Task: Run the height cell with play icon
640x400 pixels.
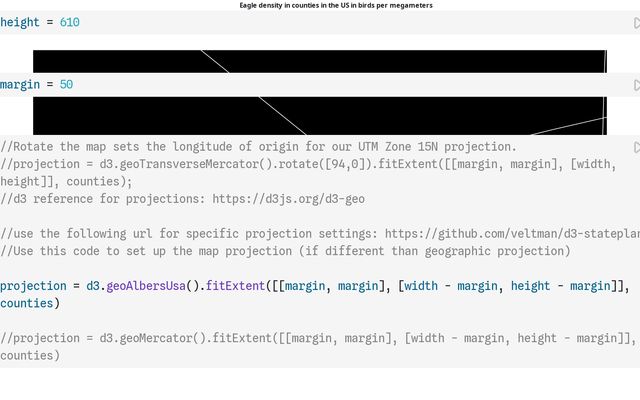Action: [x=636, y=23]
